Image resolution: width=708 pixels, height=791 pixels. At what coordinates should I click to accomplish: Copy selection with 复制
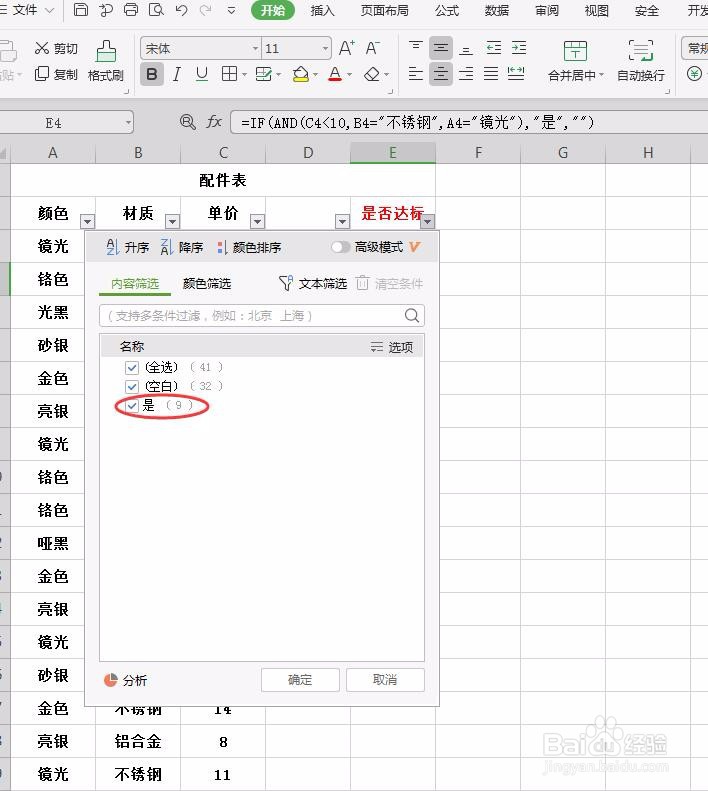click(x=57, y=74)
